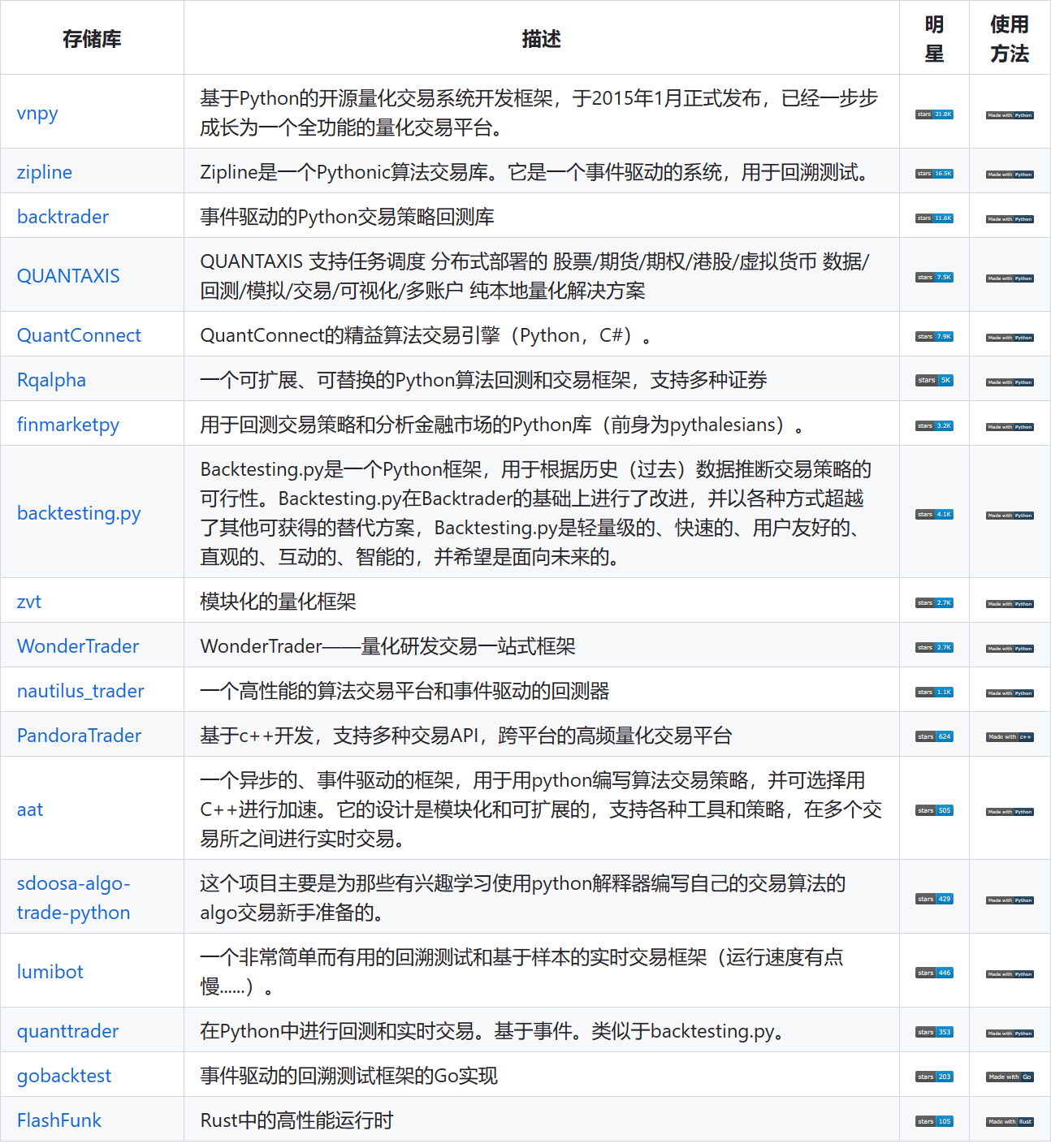The image size is (1051, 1148).
Task: Open the zipline repository link
Action: click(x=45, y=171)
